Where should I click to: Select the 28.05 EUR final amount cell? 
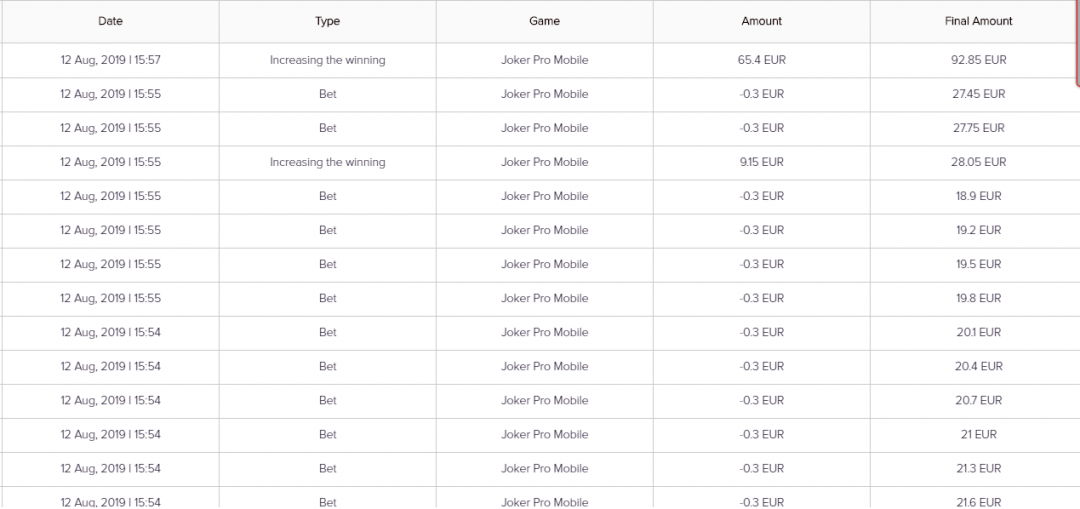[978, 162]
